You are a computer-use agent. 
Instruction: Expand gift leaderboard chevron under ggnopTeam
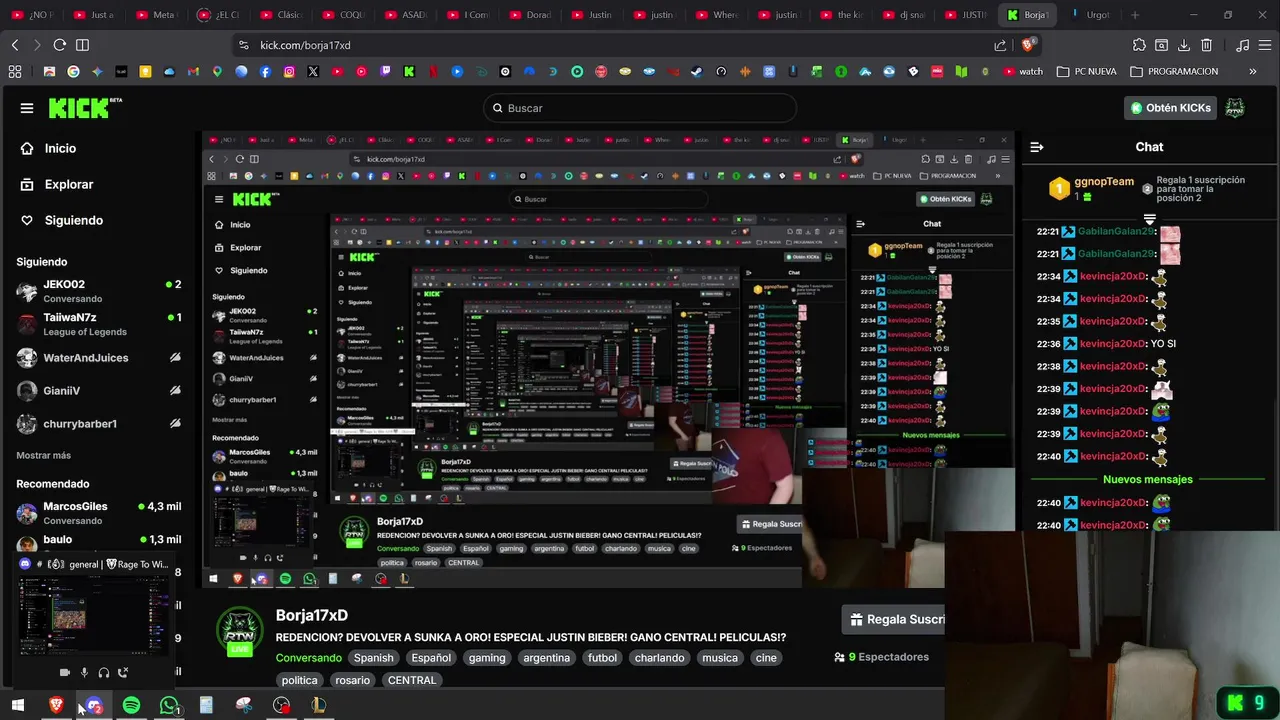point(1149,219)
